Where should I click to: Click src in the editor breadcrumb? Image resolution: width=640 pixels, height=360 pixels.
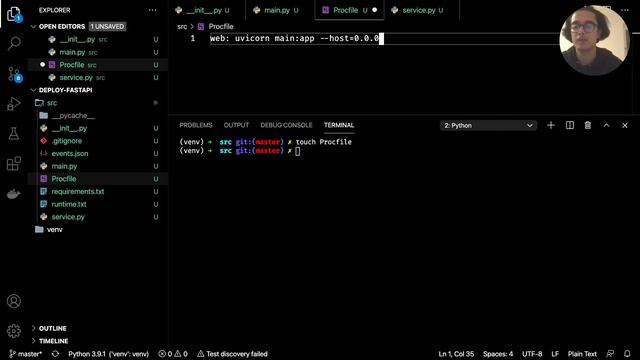tap(182, 27)
